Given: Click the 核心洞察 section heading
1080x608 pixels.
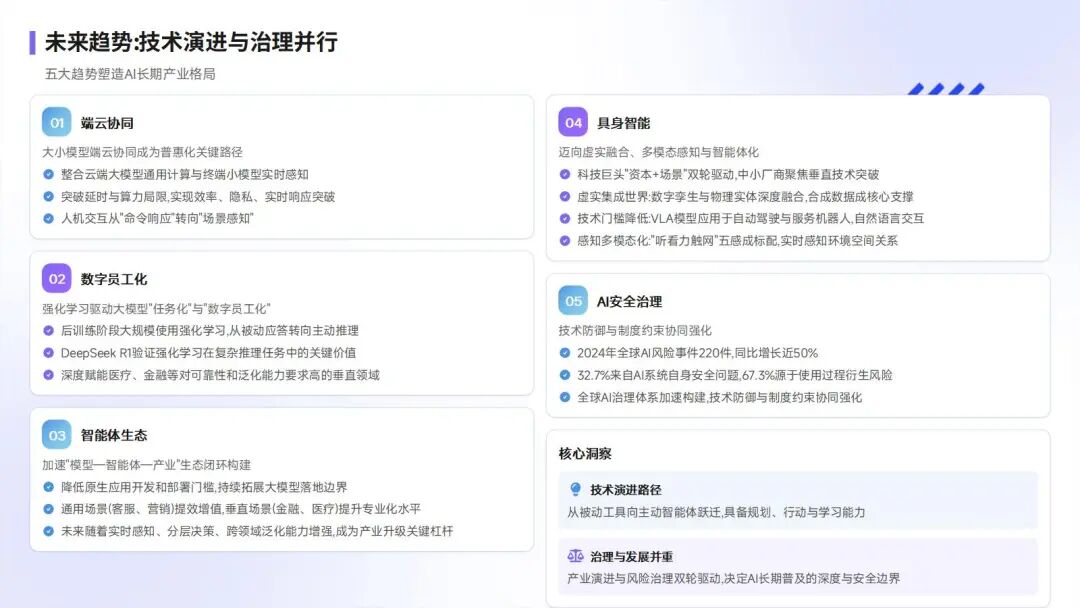Looking at the screenshot, I should pyautogui.click(x=585, y=454).
